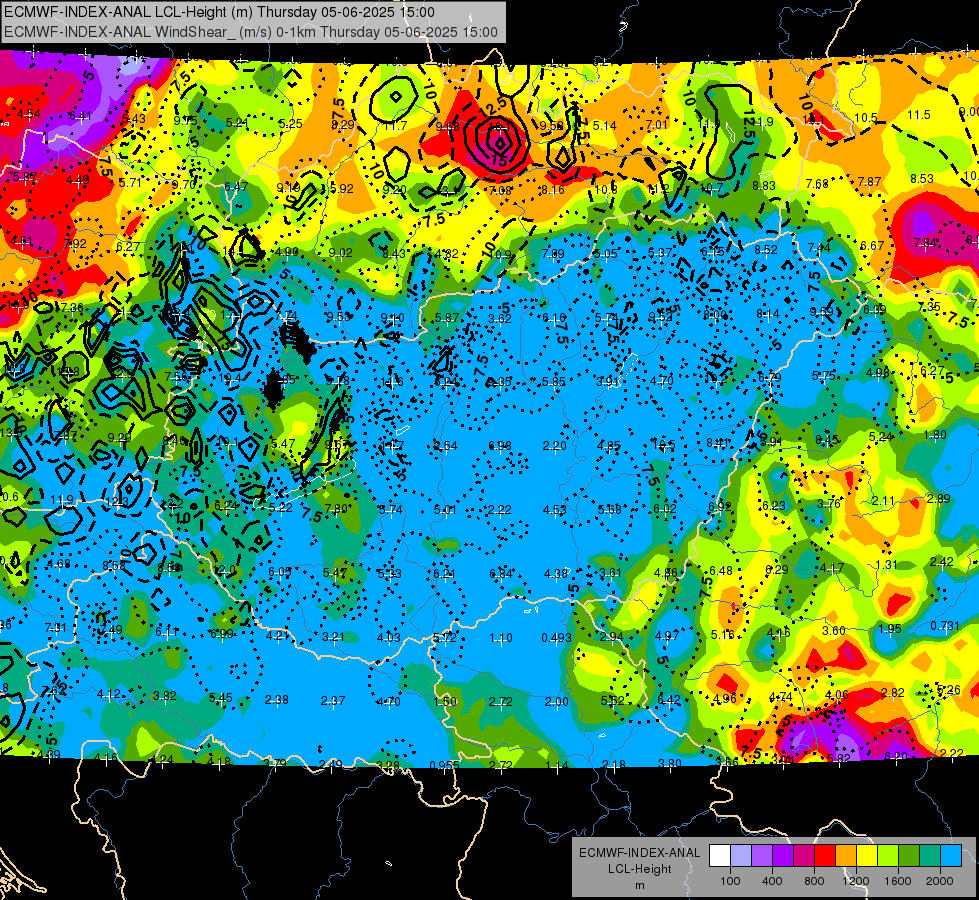Click the grid value 1.95
Viewport: 979px width, 900px height.
(x=889, y=628)
